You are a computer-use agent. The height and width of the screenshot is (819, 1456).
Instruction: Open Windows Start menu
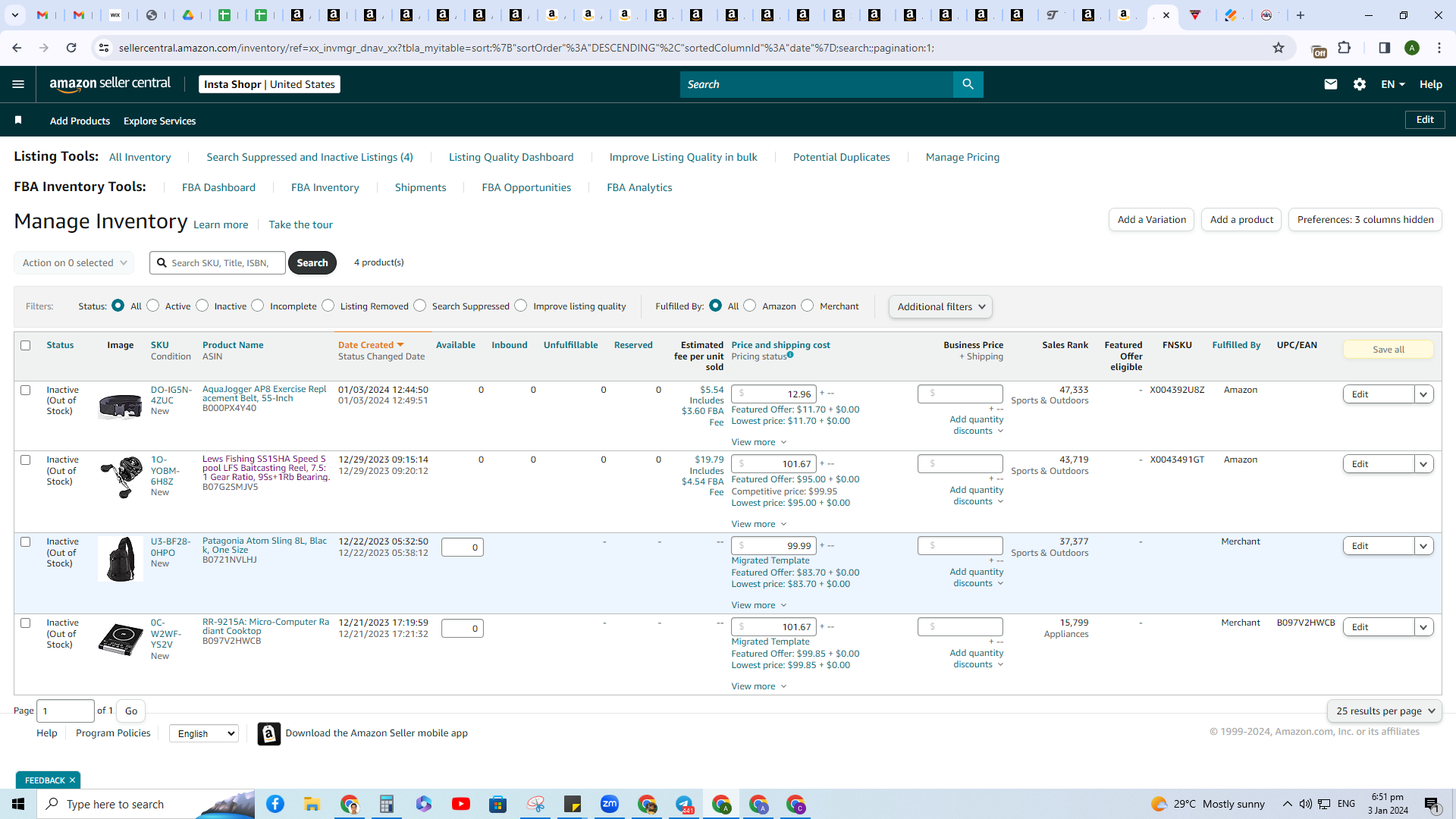click(x=18, y=804)
